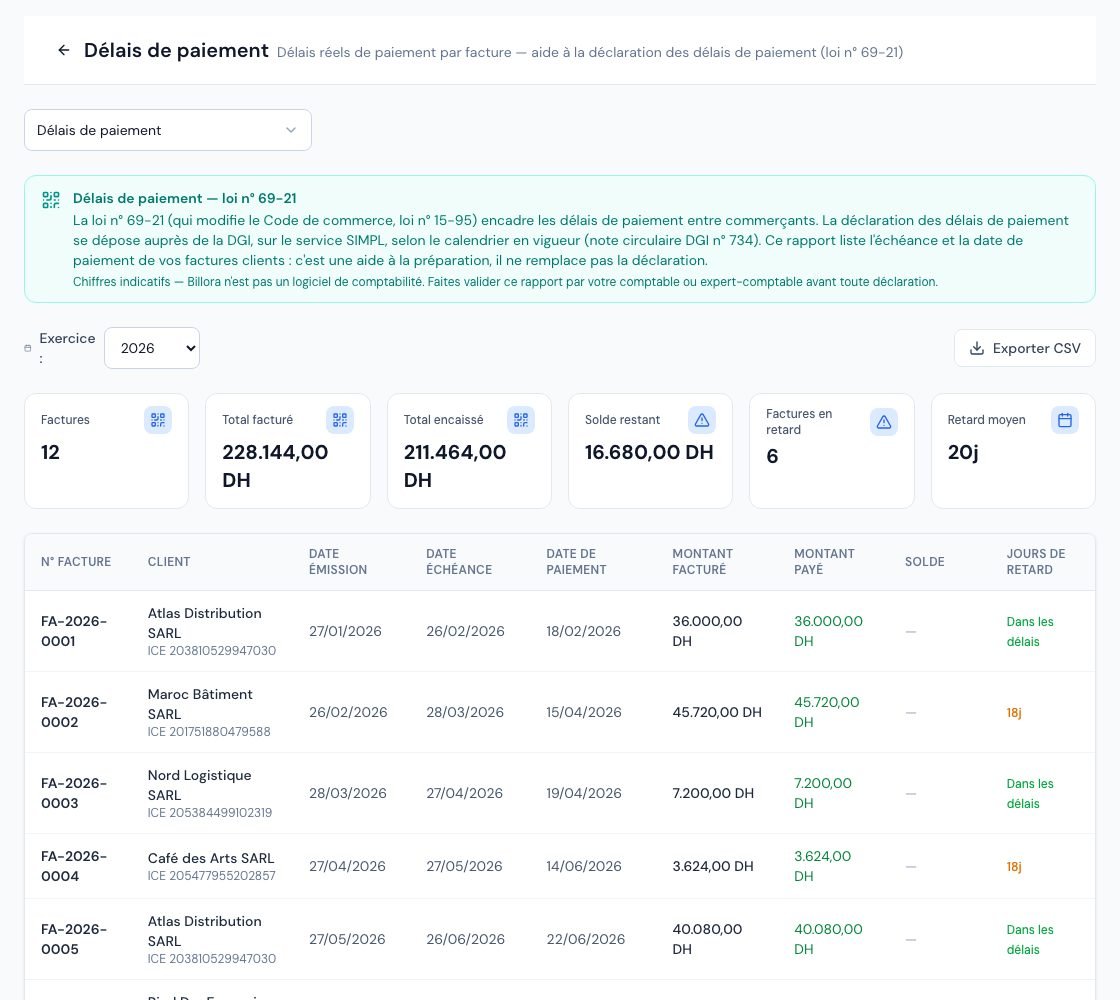Click the 211.464,00 DH Total encaissé value
Viewport: 1120px width, 1000px height.
point(454,466)
